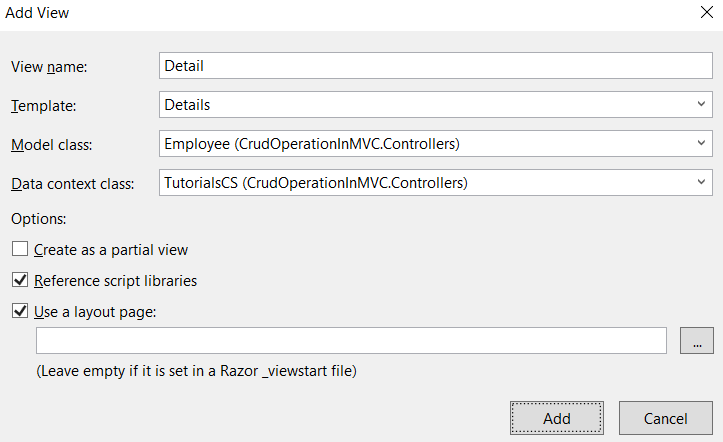723x442 pixels.
Task: Dismiss the dialog with Cancel
Action: (x=666, y=418)
